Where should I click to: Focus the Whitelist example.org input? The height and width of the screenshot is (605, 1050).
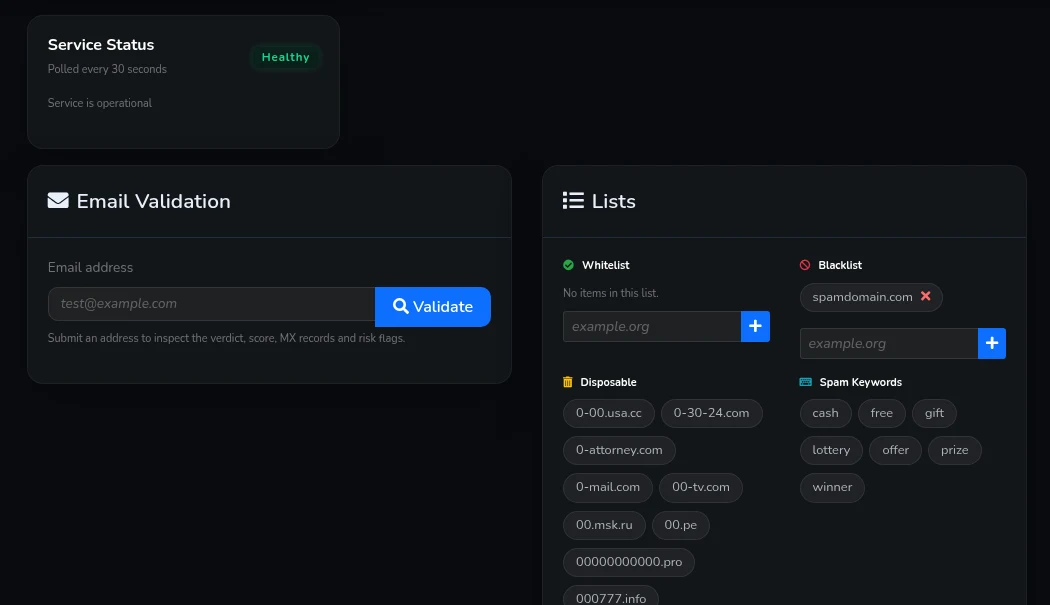652,326
